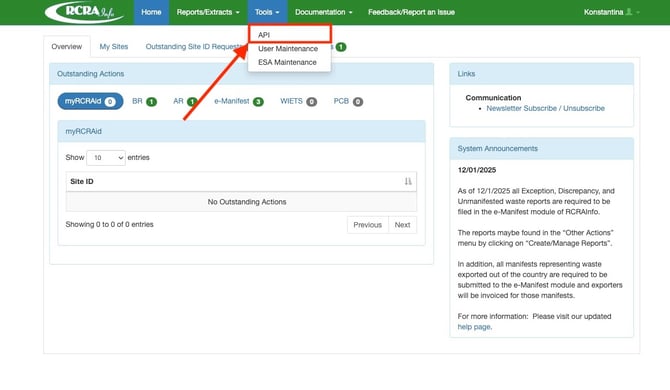Viewport: 670px width, 390px height.
Task: Select the myRCRAid filter pill
Action: click(x=90, y=101)
